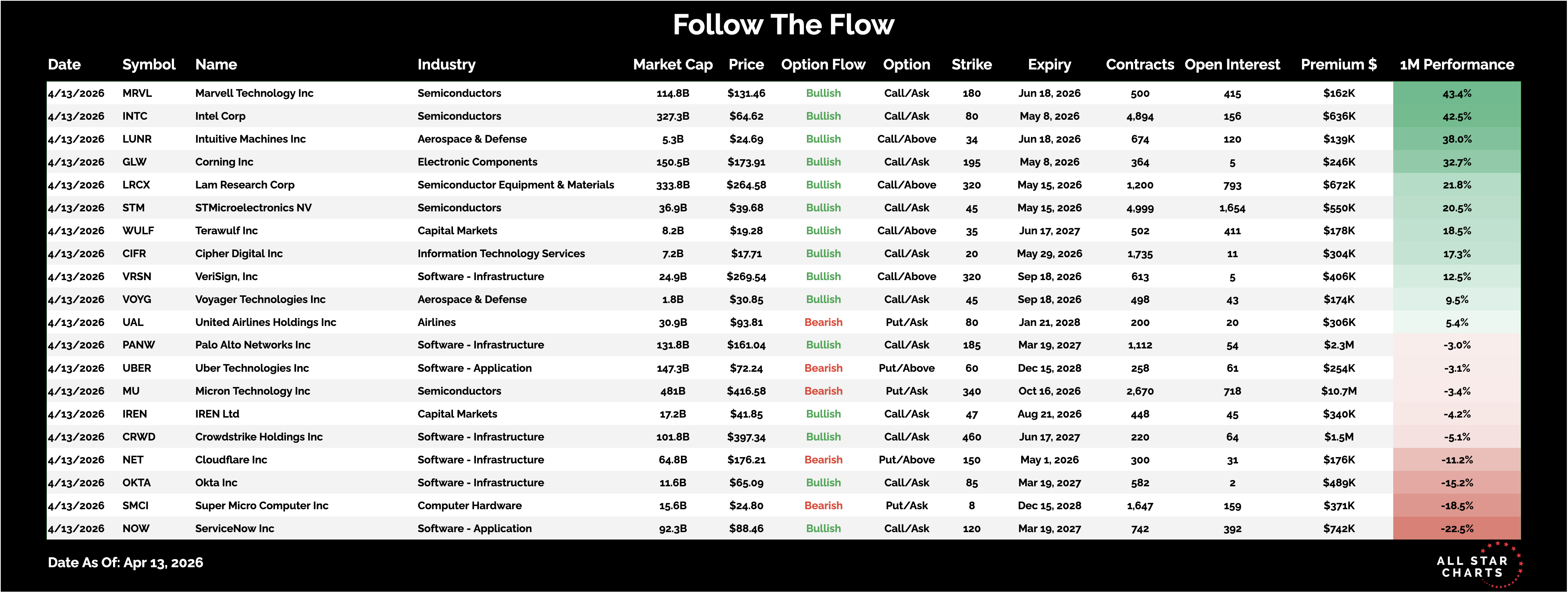The image size is (1568, 592).
Task: Click the Premium $ column header
Action: coord(1339,65)
